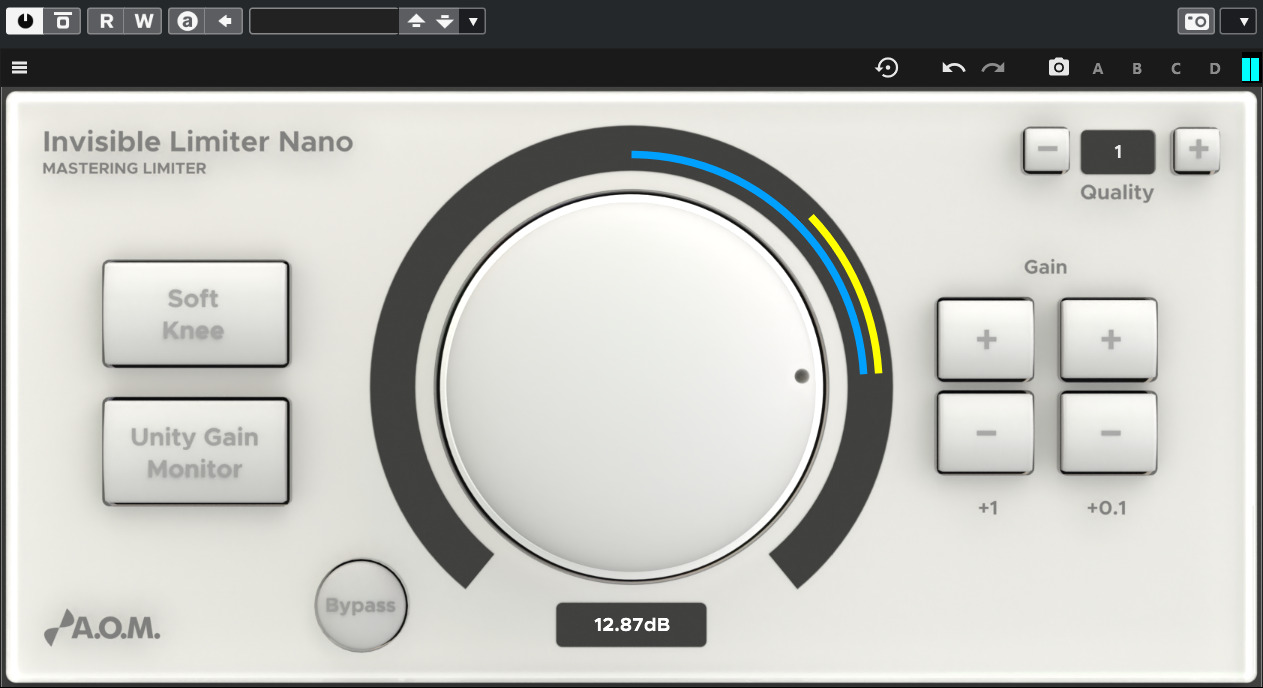Click the +0.1 label under the gain buttons

[x=1106, y=508]
